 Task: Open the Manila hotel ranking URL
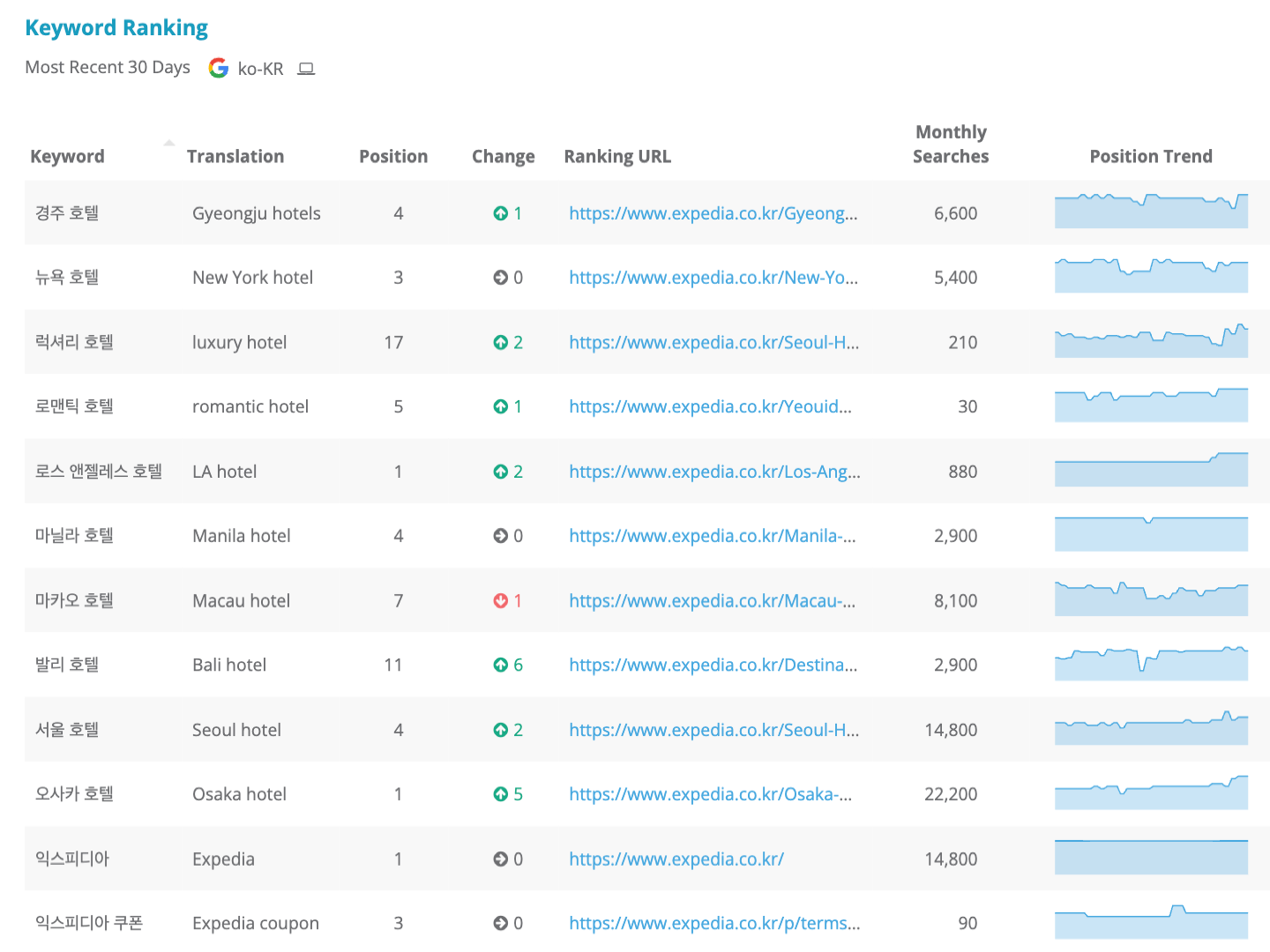(x=713, y=536)
